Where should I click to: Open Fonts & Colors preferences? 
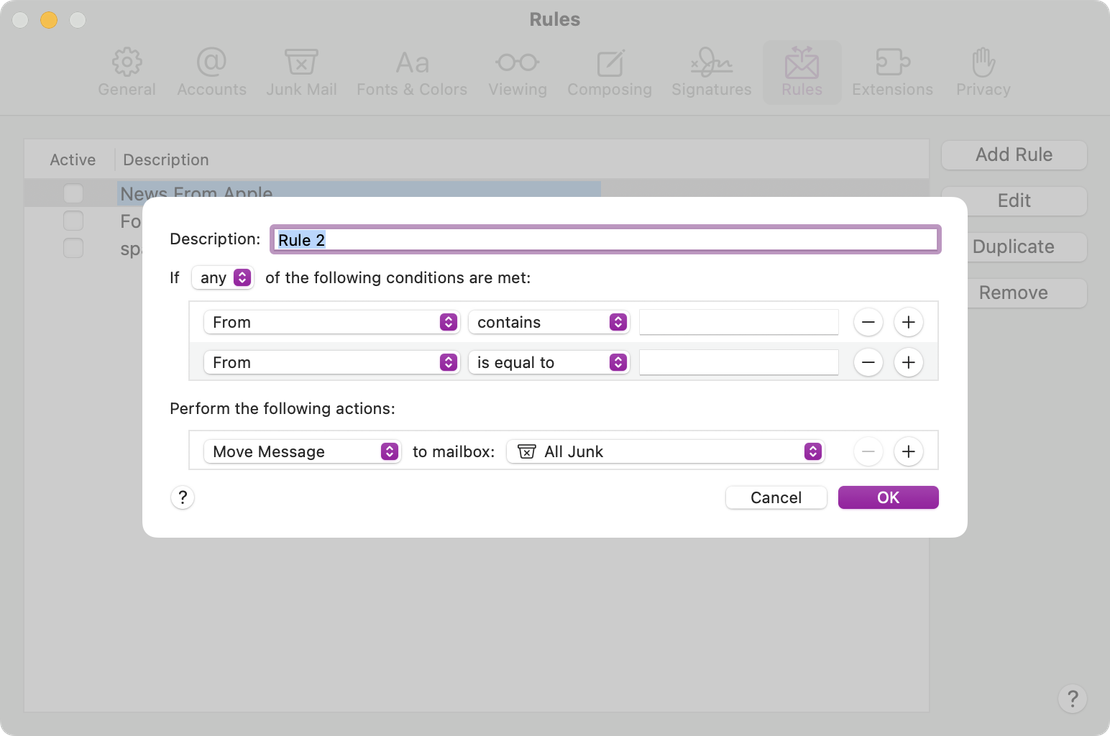(x=412, y=72)
